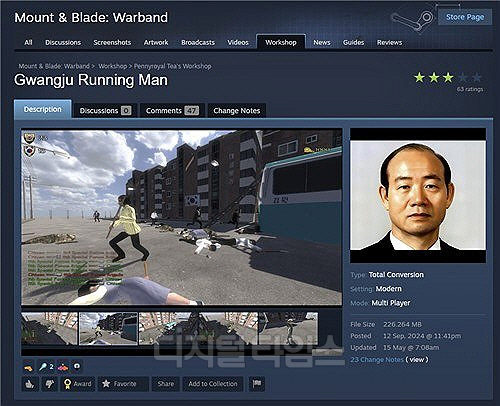The image size is (500, 406).
Task: Open the Store Page button
Action: pyautogui.click(x=465, y=17)
